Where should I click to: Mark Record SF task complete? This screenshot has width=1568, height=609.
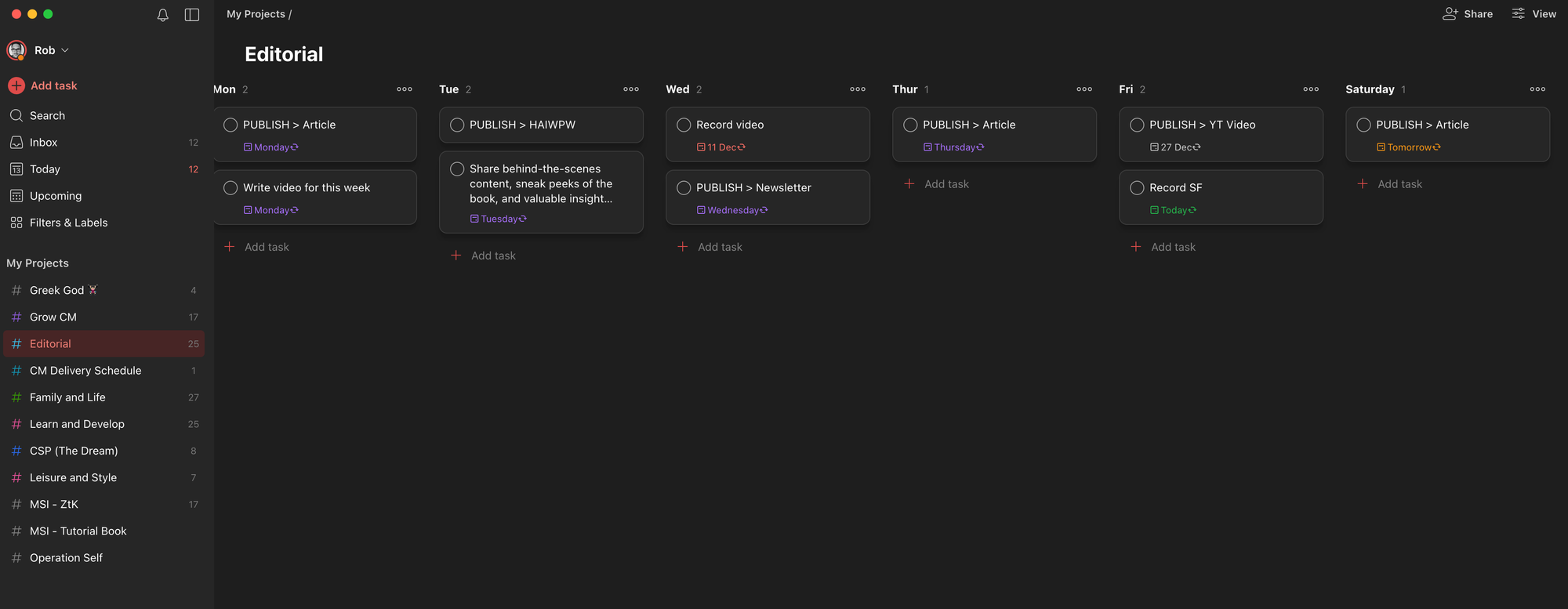pyautogui.click(x=1137, y=187)
